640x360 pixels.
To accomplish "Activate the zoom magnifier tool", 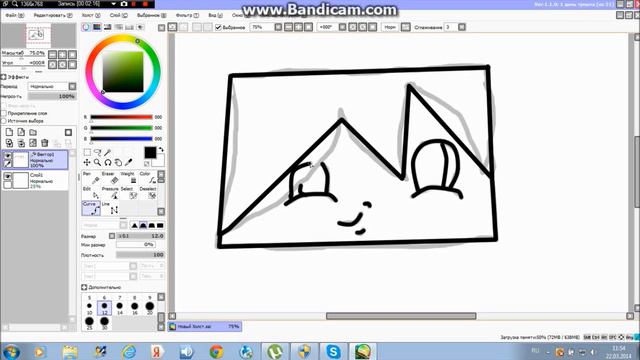I will tap(97, 162).
